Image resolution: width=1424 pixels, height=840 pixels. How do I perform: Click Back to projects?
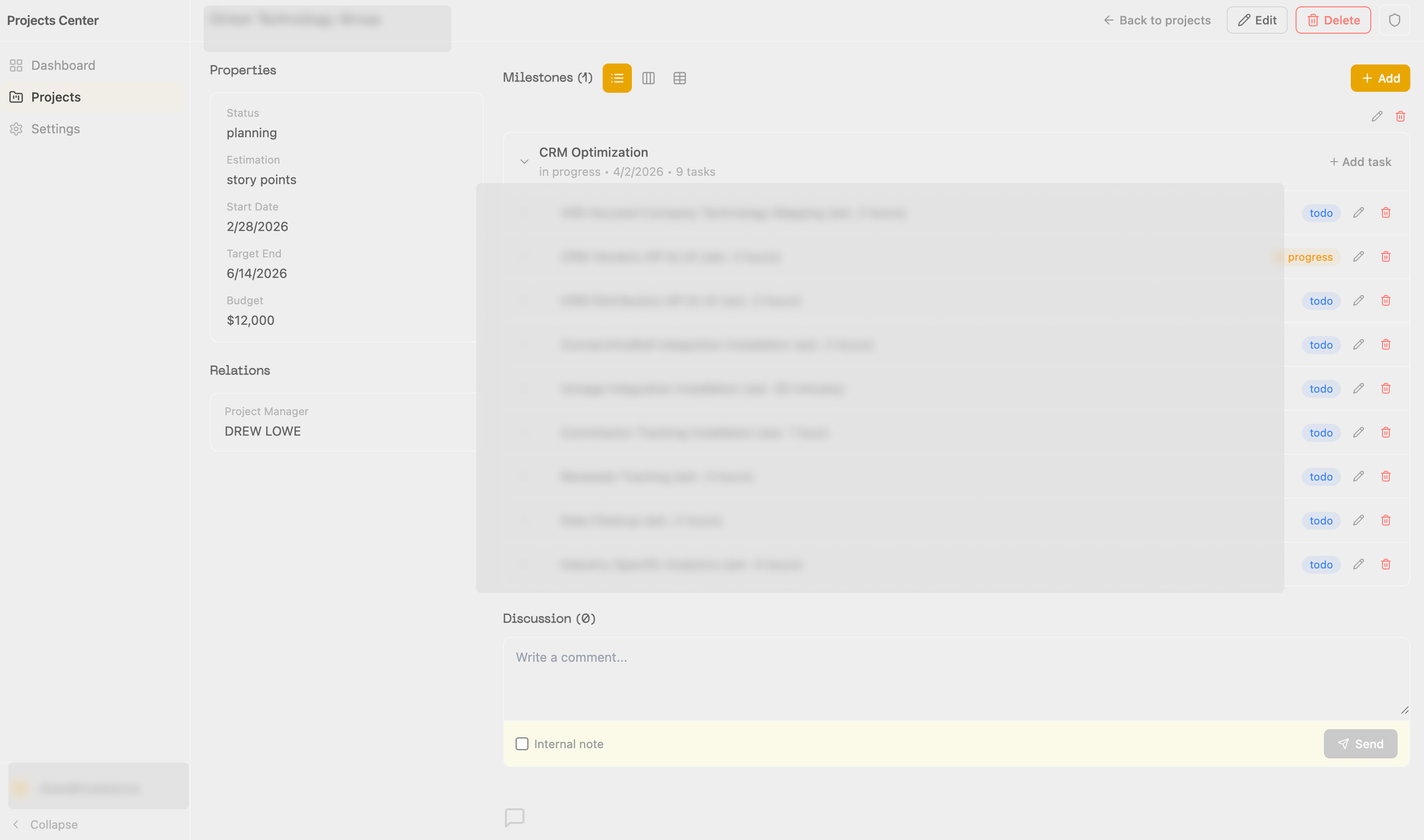tap(1157, 20)
